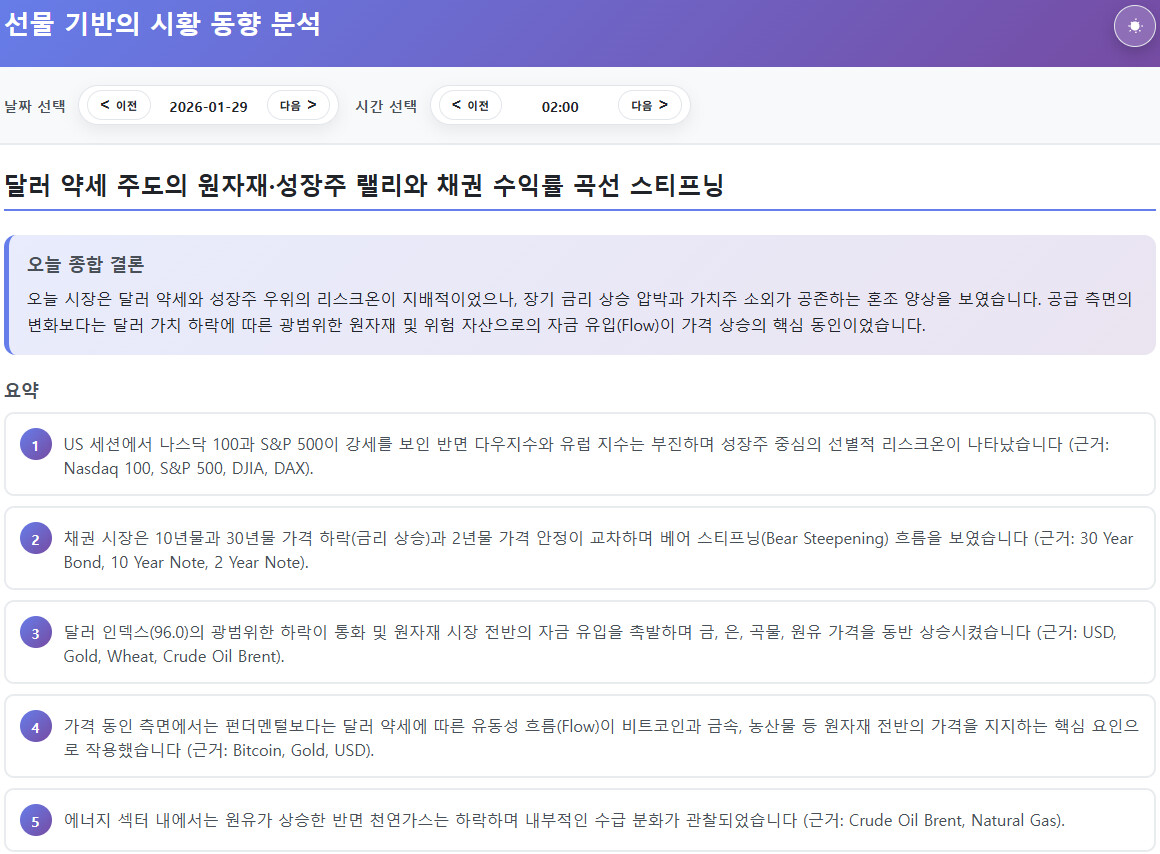Select the number 1 summary badge

36,446
